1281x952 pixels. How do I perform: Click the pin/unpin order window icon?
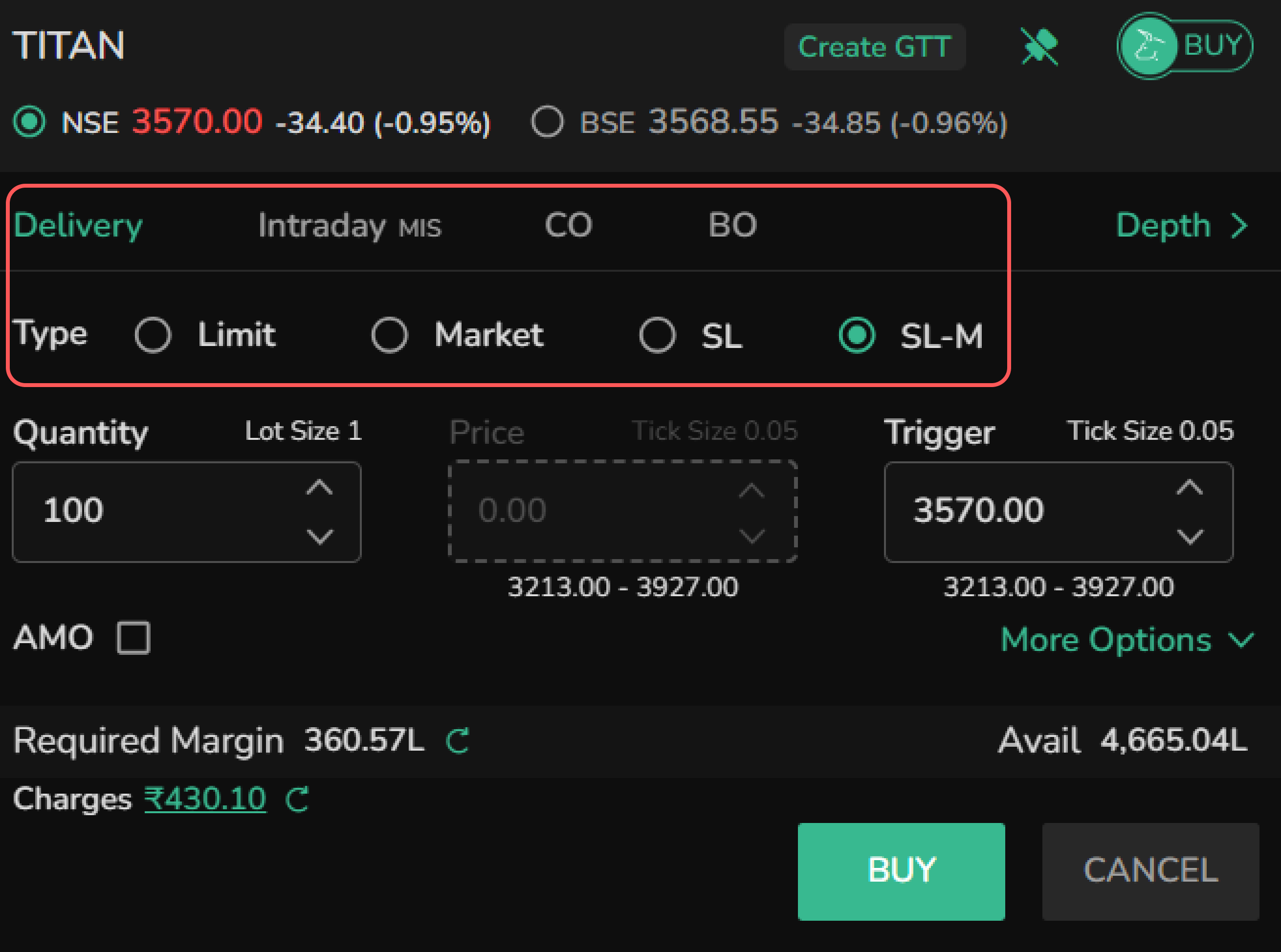(1039, 47)
